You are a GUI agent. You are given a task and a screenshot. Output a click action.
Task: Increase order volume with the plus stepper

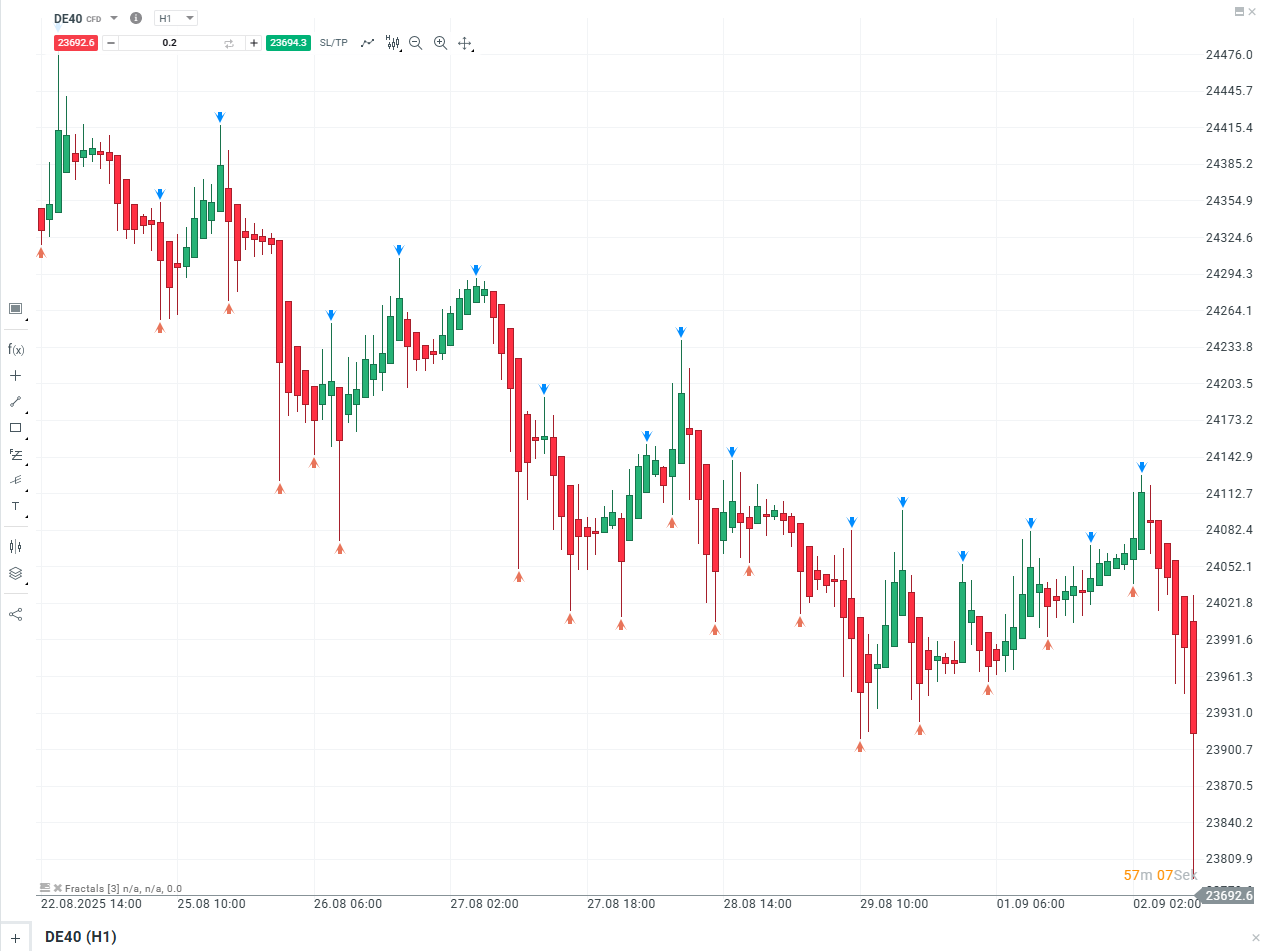254,43
